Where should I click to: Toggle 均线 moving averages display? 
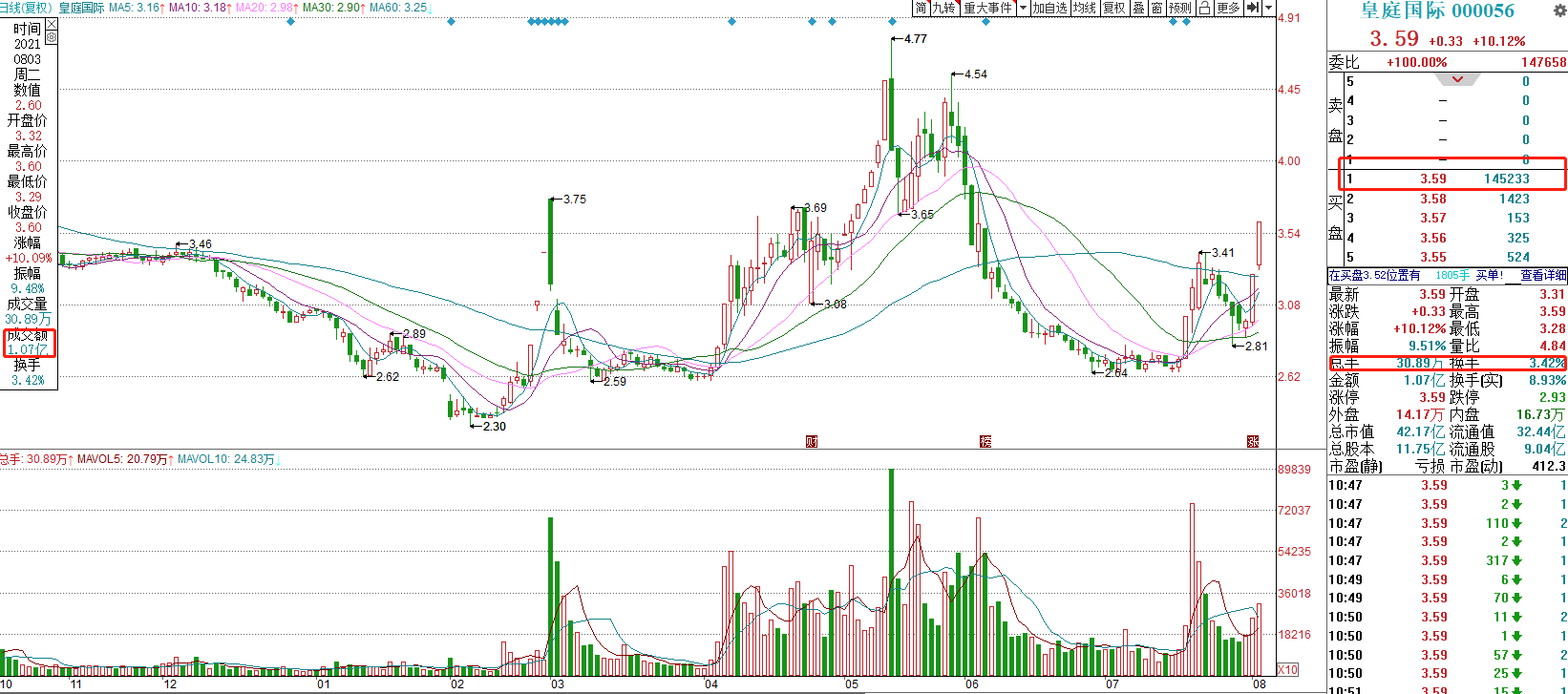click(1085, 8)
